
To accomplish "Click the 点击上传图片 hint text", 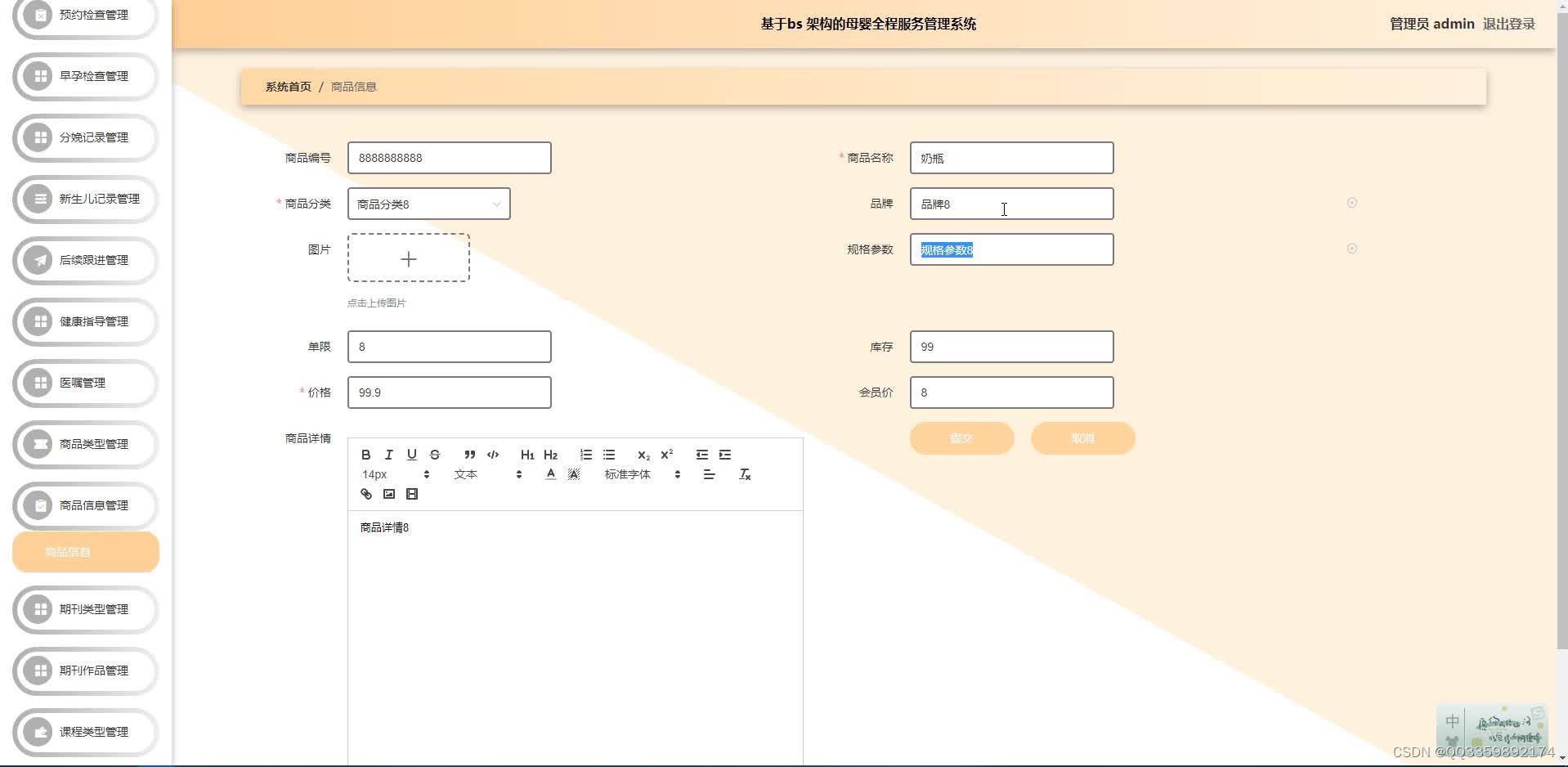I will point(377,303).
